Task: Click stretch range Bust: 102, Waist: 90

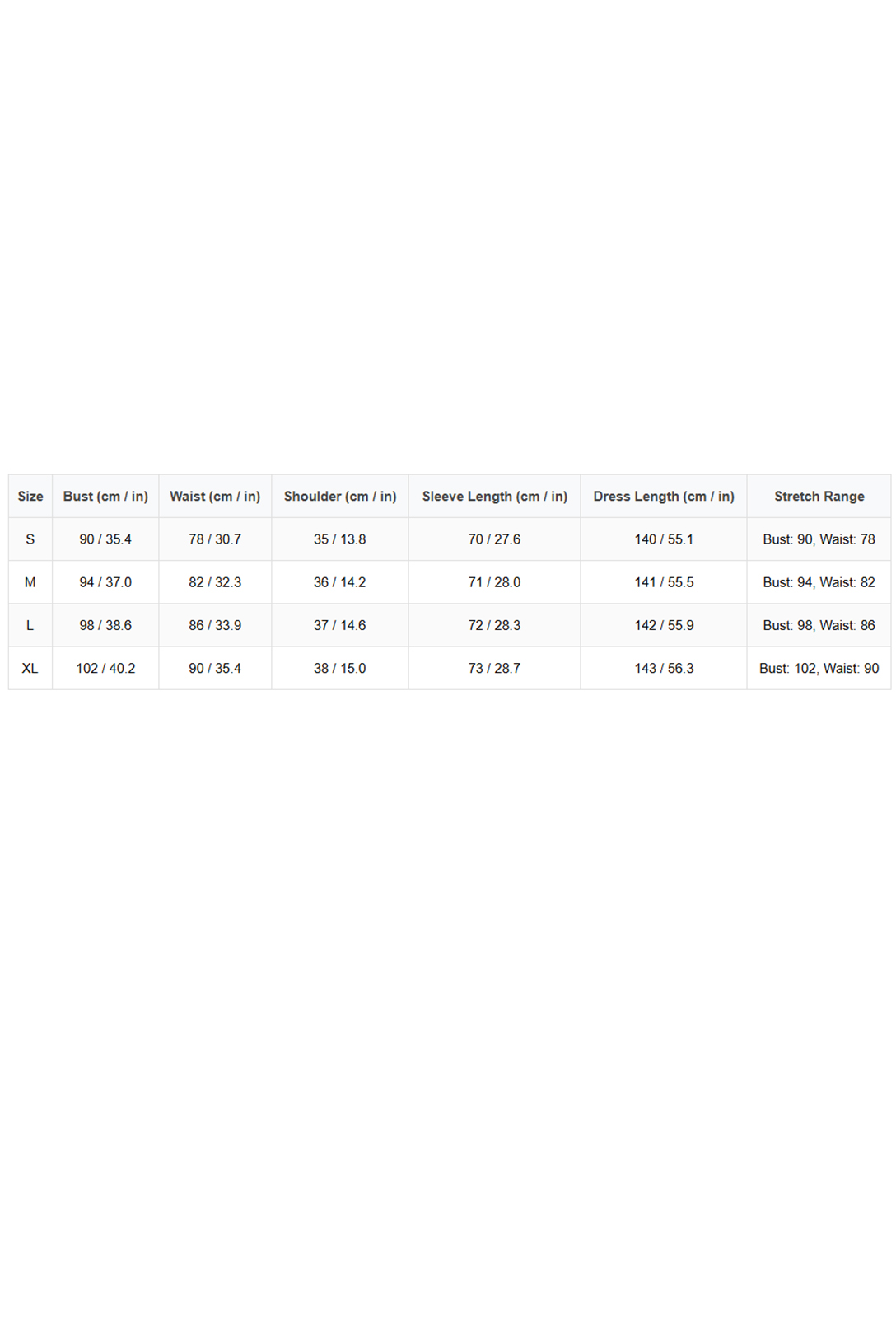Action: pos(819,668)
